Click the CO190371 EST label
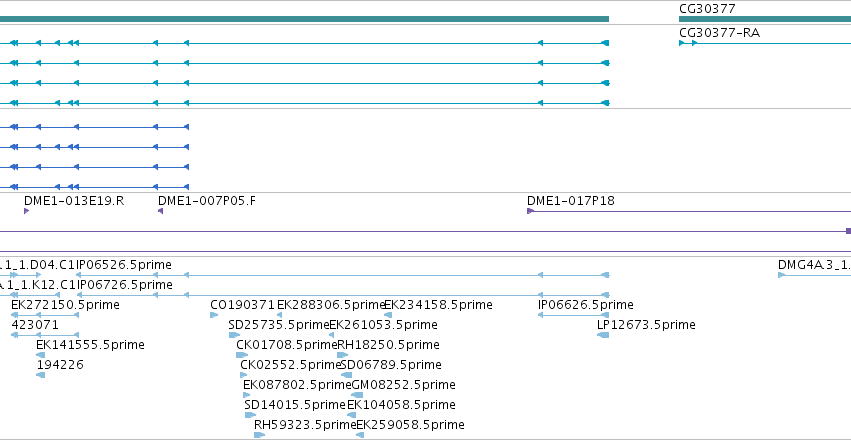Viewport: 851px width, 440px height. pyautogui.click(x=243, y=305)
